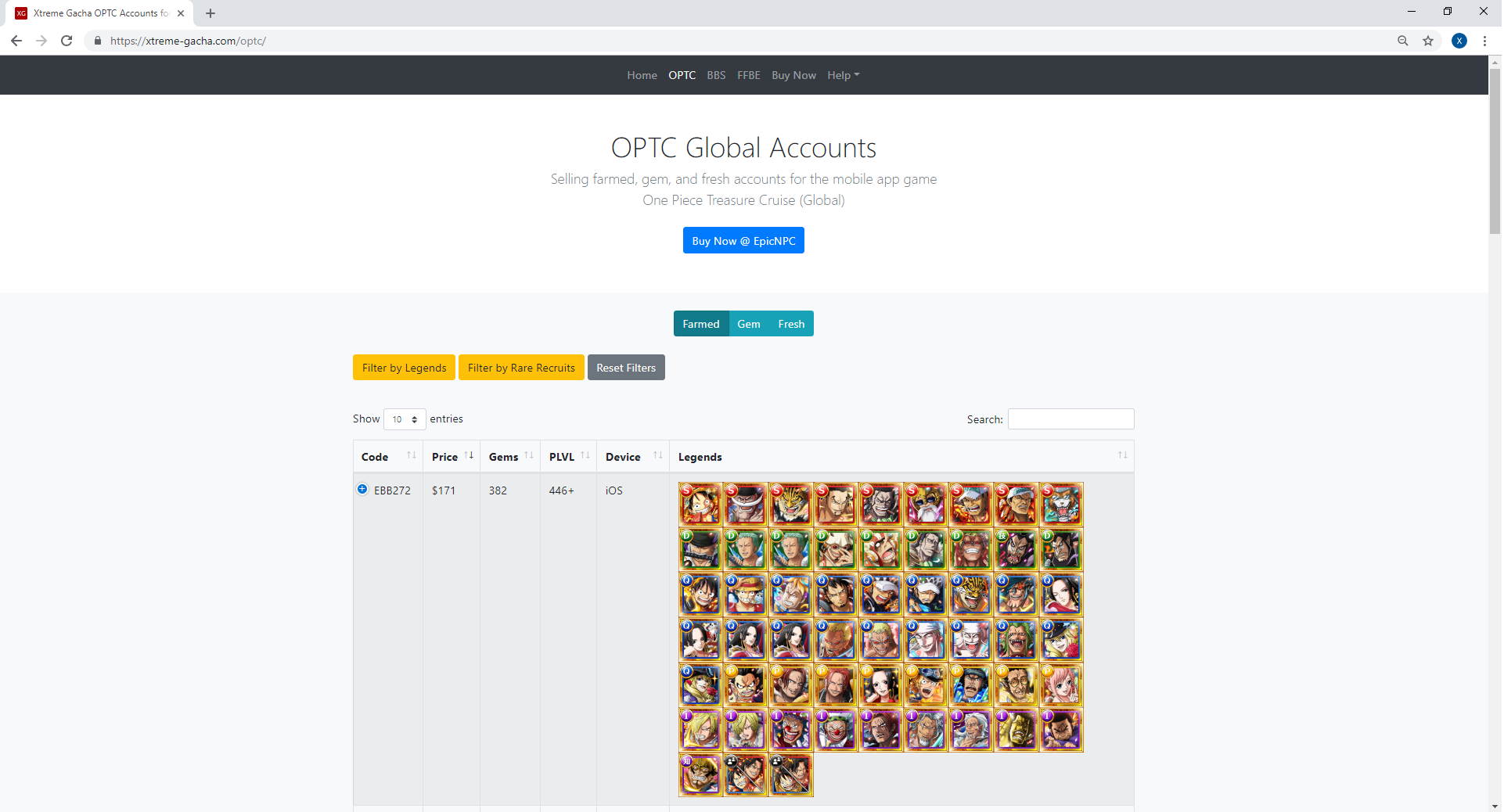The height and width of the screenshot is (812, 1504).
Task: Sort table by PLVL column
Action: click(x=569, y=457)
